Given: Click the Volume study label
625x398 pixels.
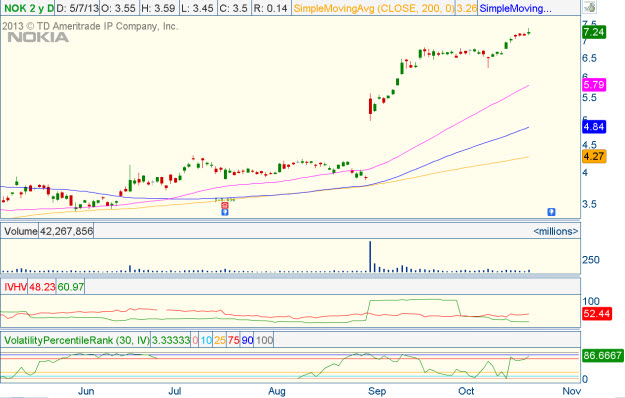Looking at the screenshot, I should click(x=20, y=231).
